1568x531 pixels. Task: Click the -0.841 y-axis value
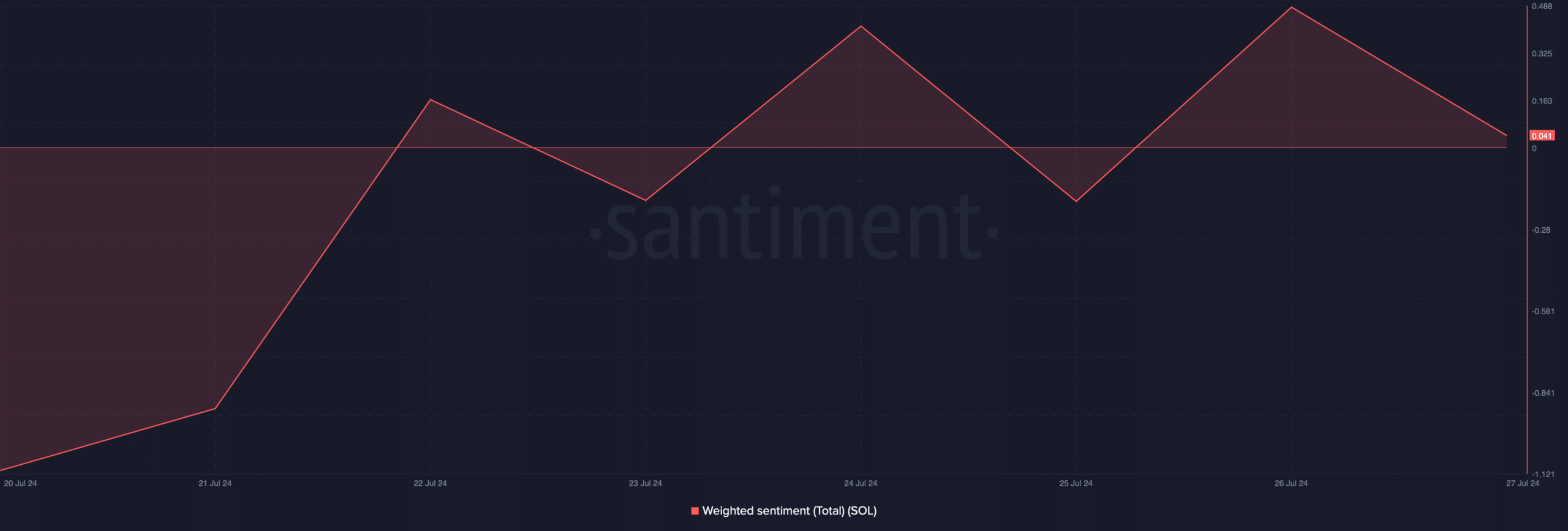[1543, 393]
